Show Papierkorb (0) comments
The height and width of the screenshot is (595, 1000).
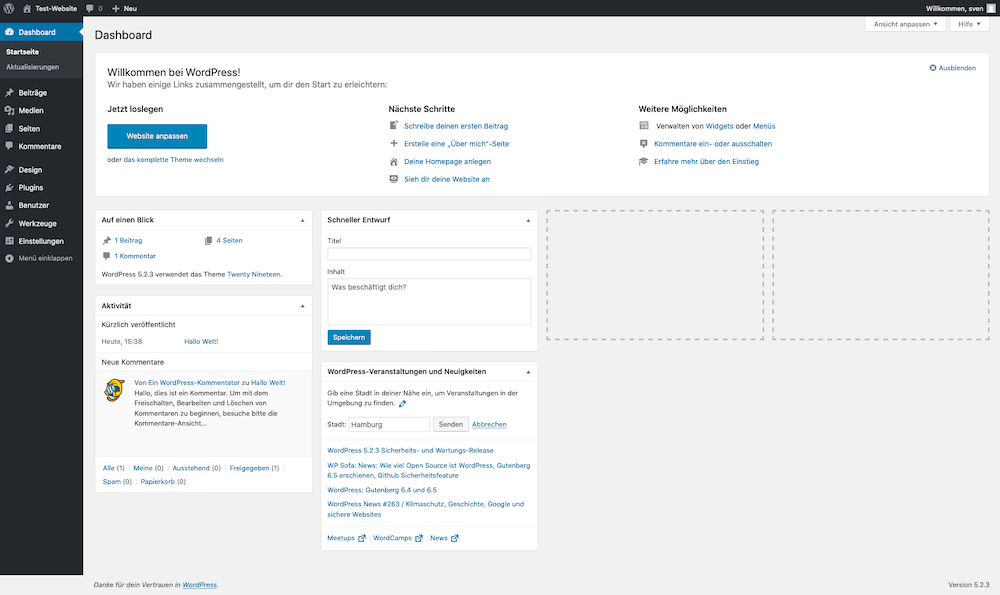pyautogui.click(x=163, y=481)
